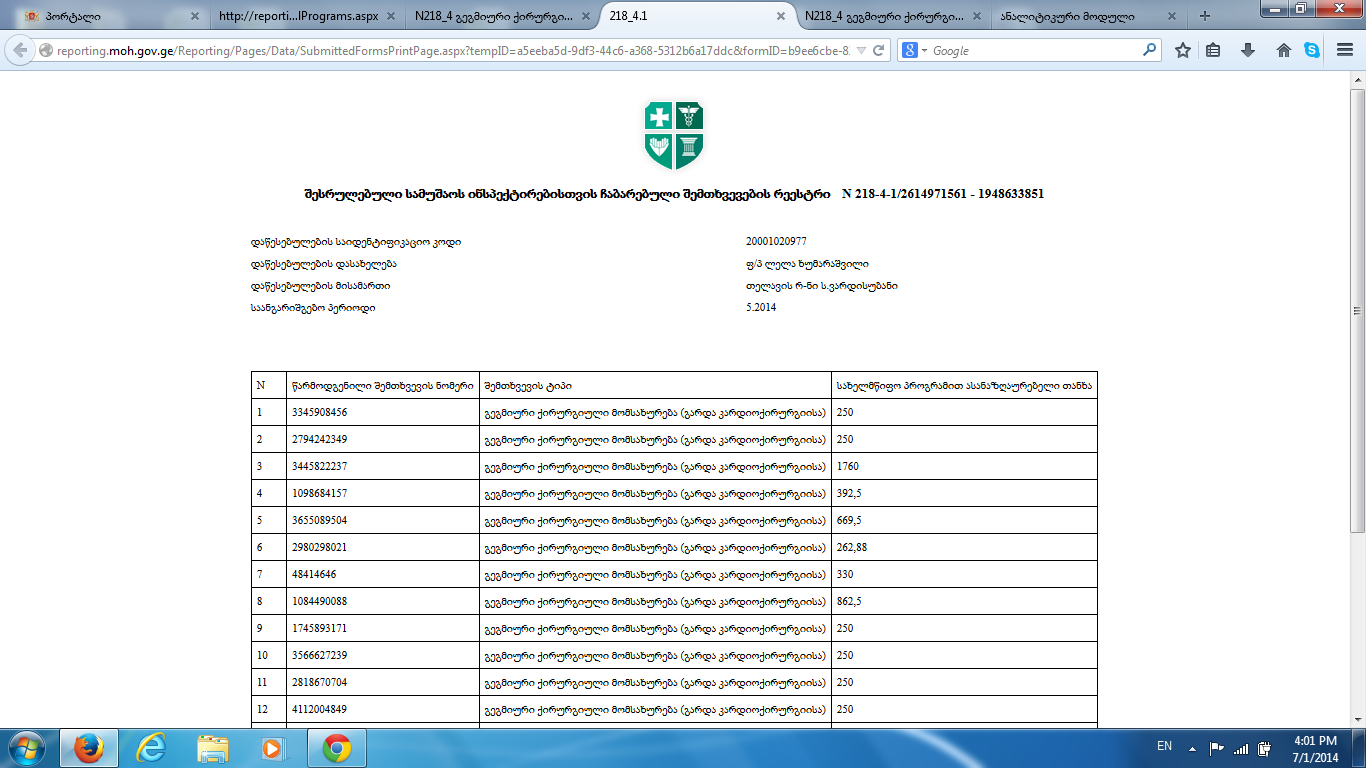Click the address bar URL field
This screenshot has height=768, width=1366.
coord(450,51)
